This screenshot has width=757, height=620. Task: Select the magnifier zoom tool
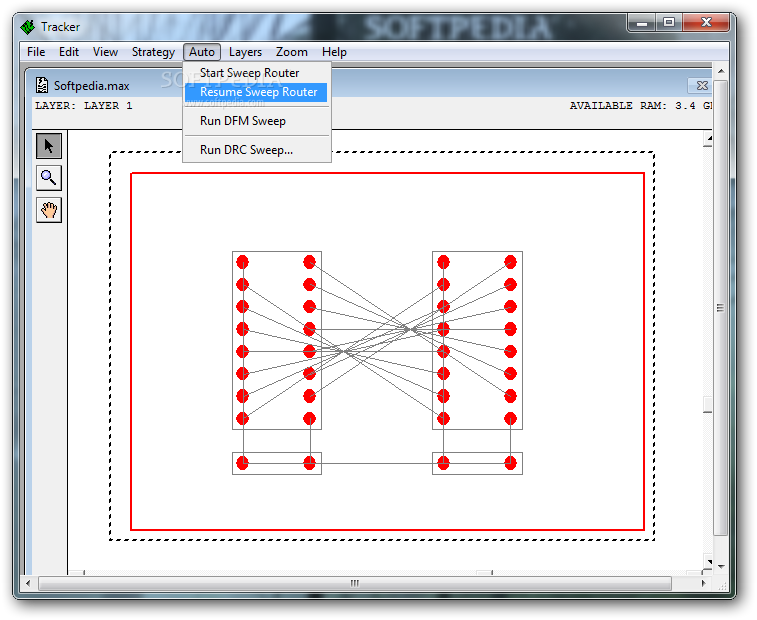coord(49,178)
